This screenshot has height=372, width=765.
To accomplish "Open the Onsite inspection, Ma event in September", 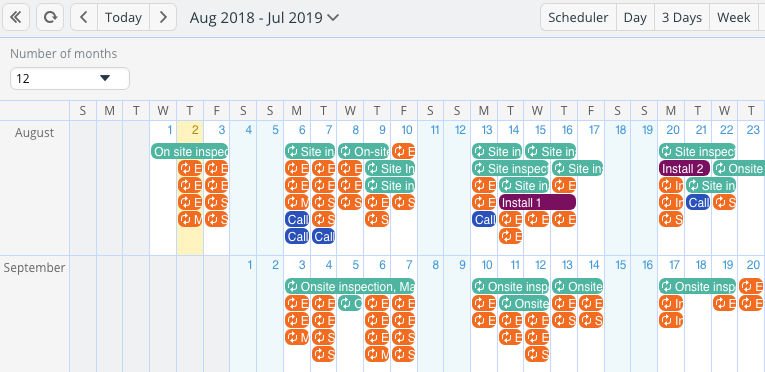I will pyautogui.click(x=350, y=286).
